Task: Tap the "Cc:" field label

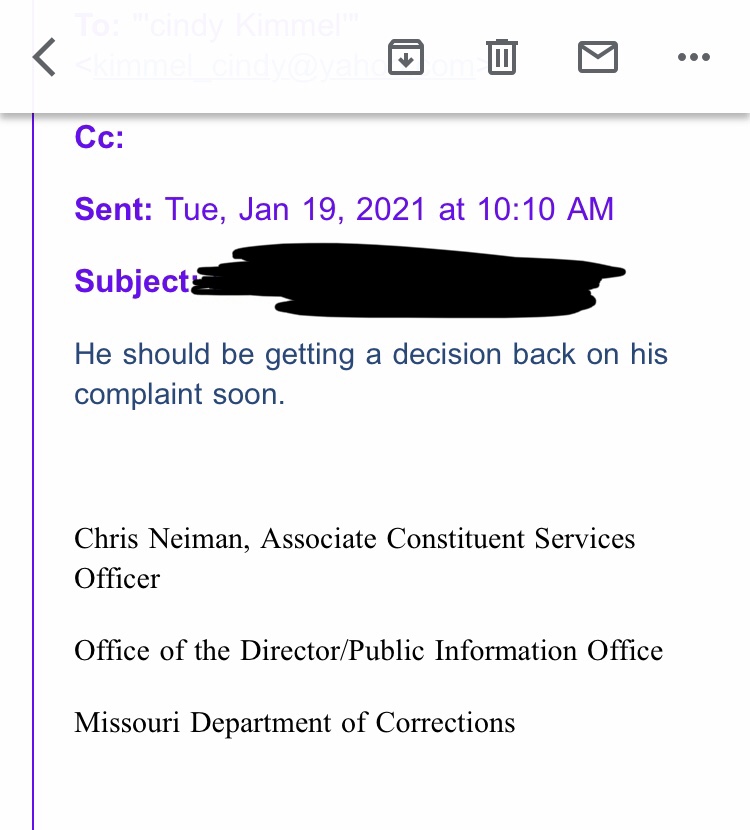Action: pos(99,137)
